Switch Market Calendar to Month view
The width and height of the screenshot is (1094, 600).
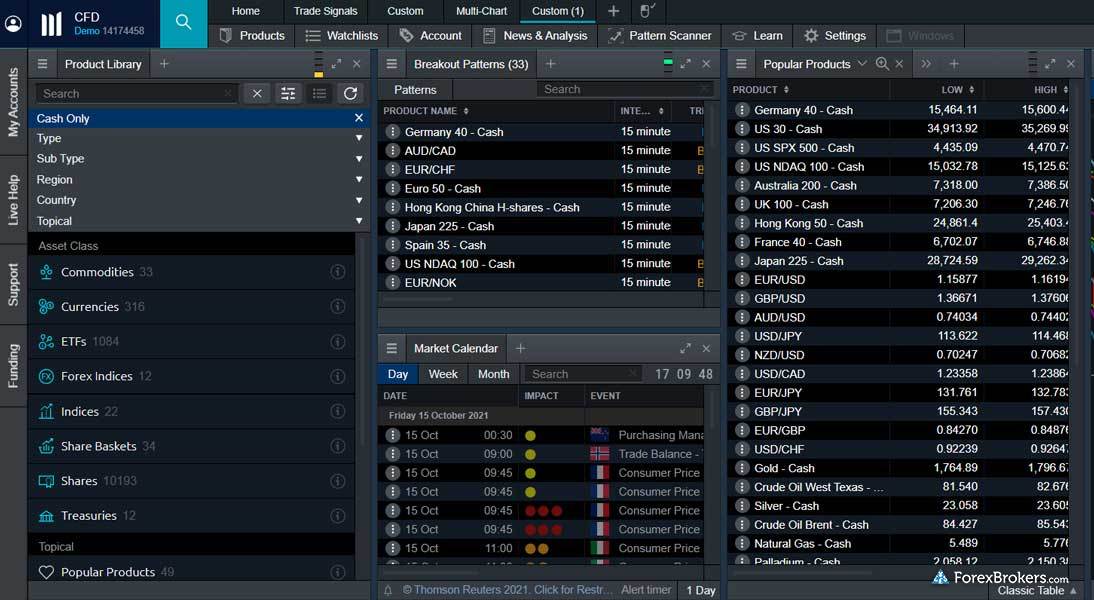coord(493,374)
